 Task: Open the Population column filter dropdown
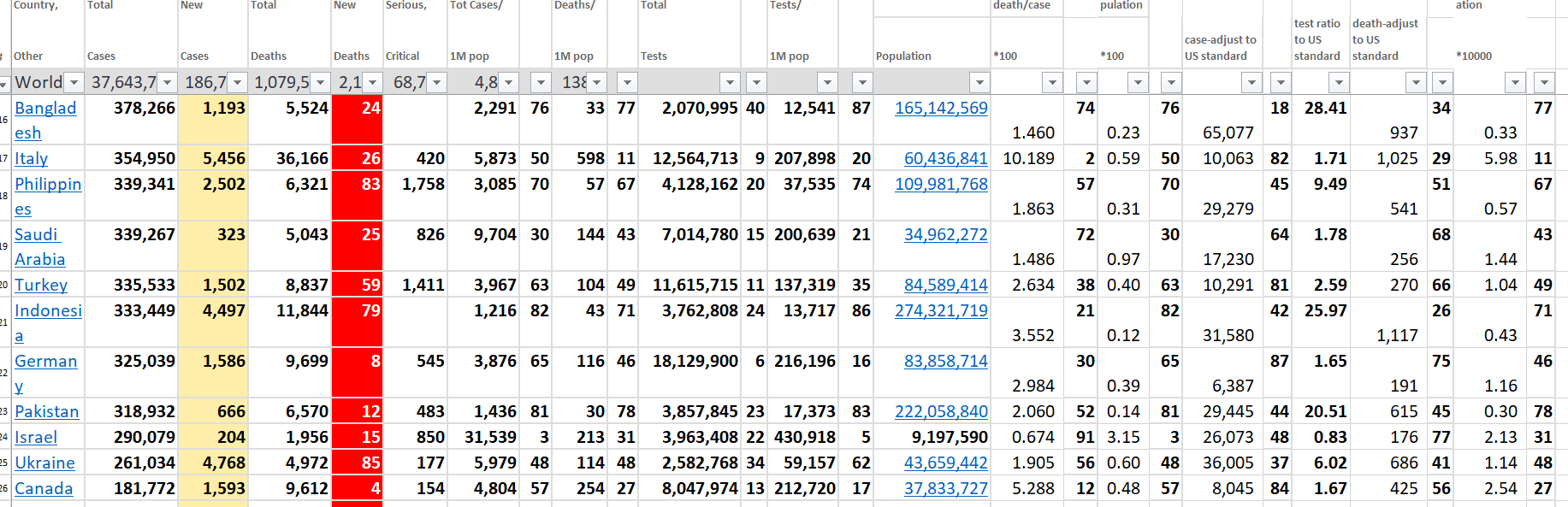[x=979, y=83]
